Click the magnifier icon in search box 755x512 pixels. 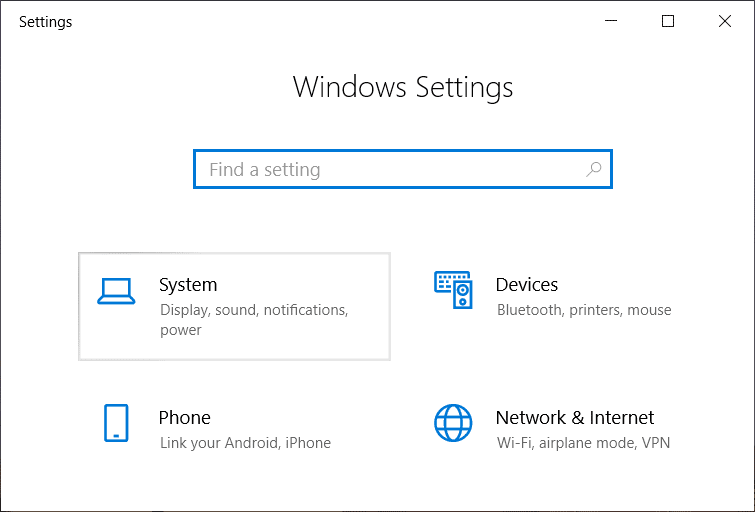(x=593, y=170)
